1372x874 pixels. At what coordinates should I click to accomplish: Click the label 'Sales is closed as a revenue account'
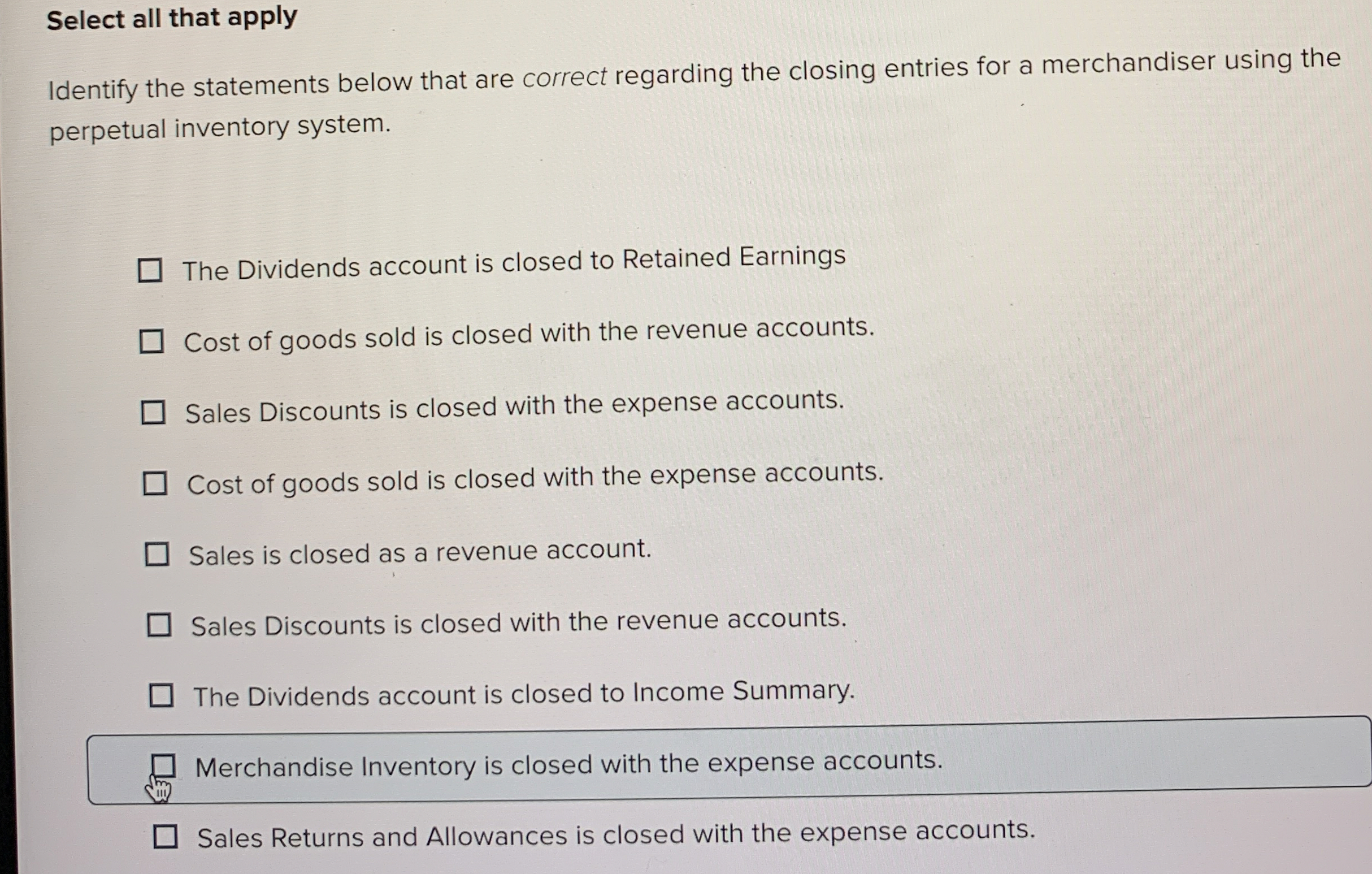pyautogui.click(x=419, y=551)
